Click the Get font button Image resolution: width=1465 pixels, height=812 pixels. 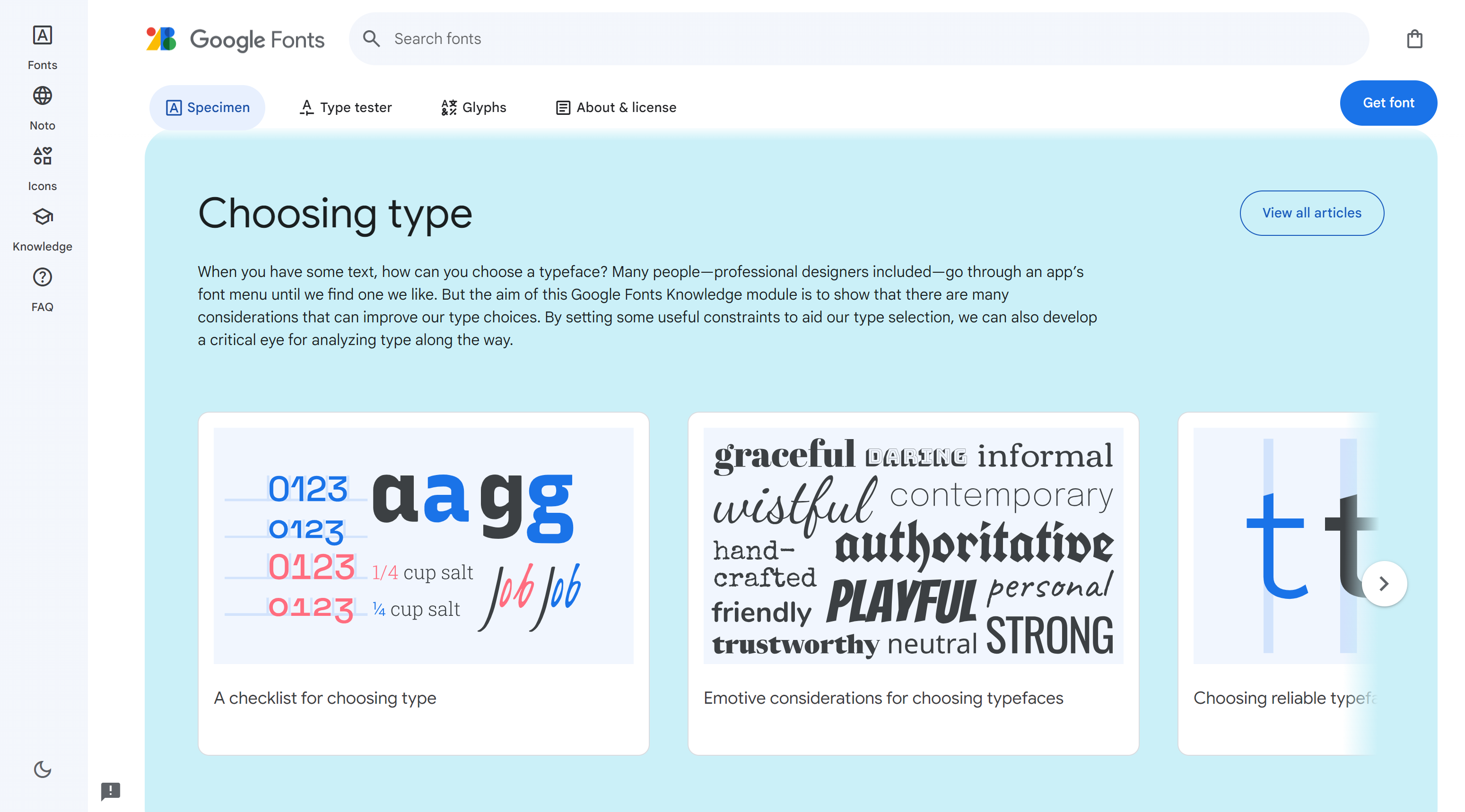pos(1387,103)
